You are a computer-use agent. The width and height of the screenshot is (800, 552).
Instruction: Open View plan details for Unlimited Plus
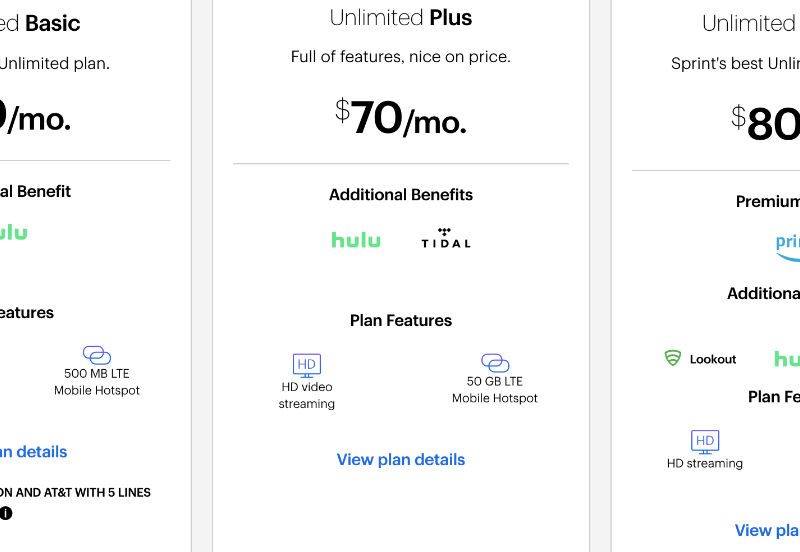[400, 460]
